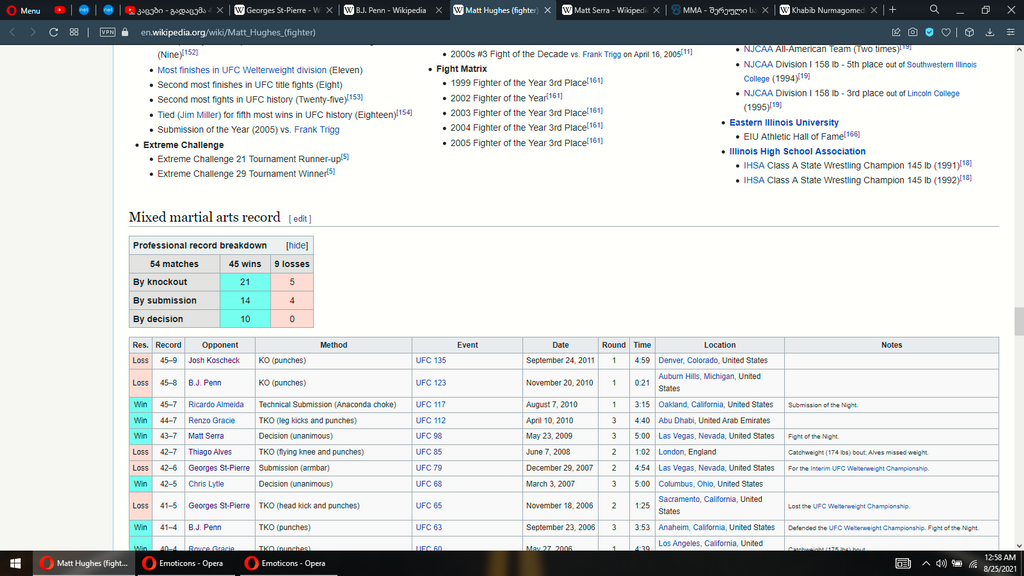Open the Denver, Colorado location link
1024x576 pixels.
[x=688, y=360]
